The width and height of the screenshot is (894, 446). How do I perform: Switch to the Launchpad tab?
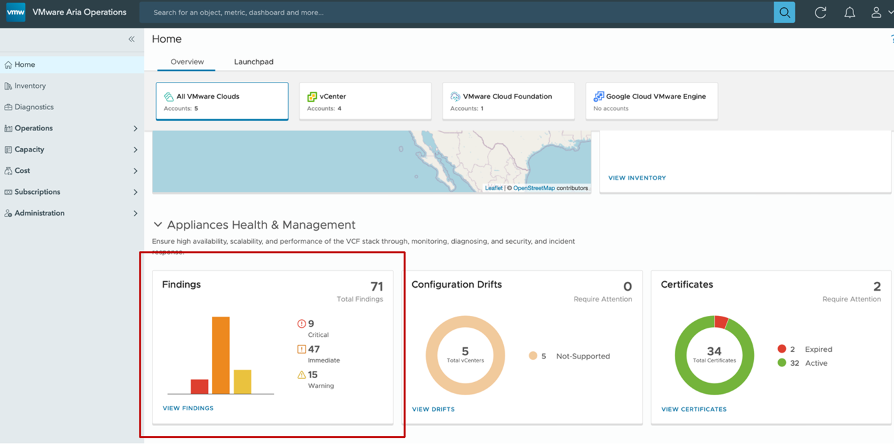253,62
